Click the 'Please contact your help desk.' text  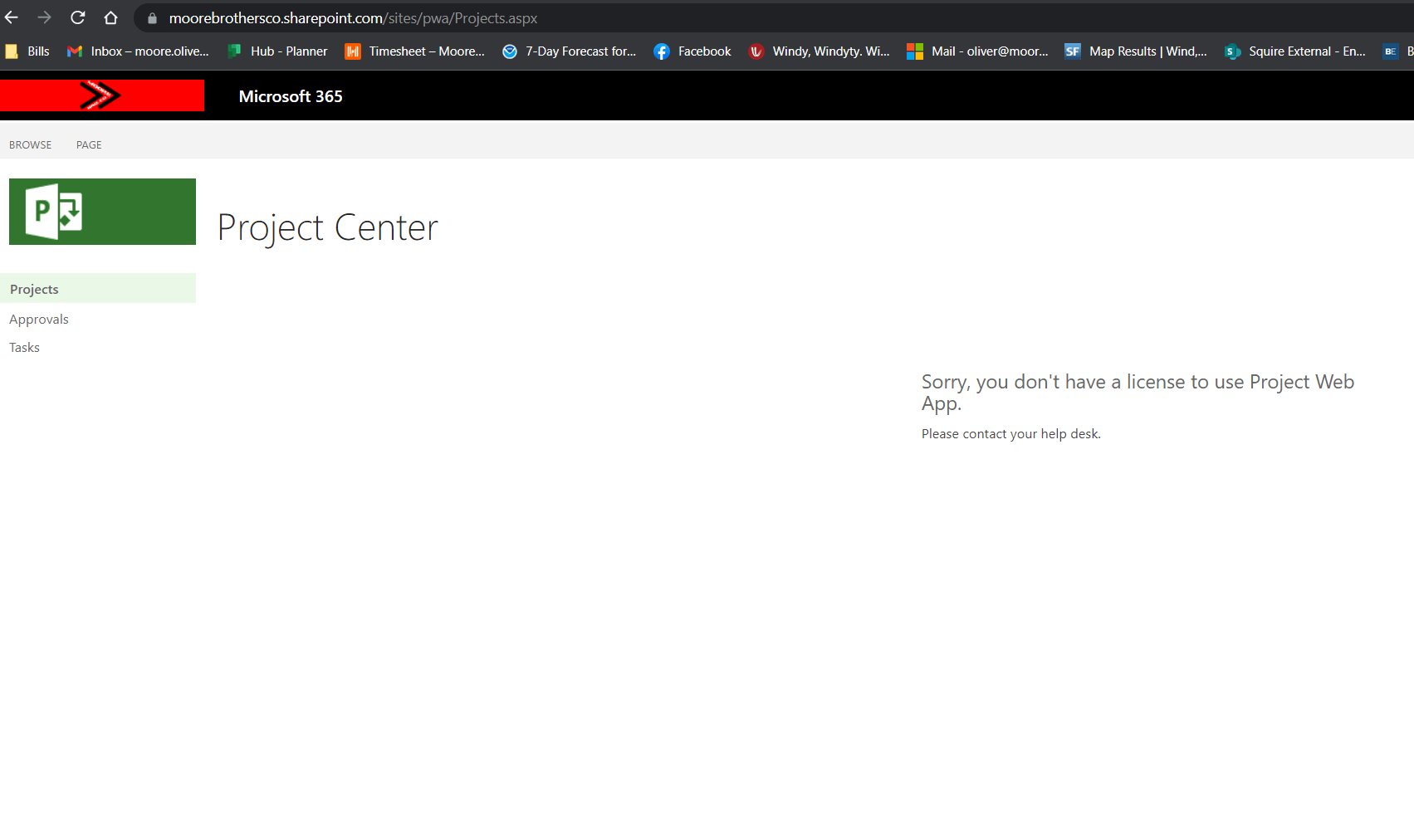(x=1010, y=434)
